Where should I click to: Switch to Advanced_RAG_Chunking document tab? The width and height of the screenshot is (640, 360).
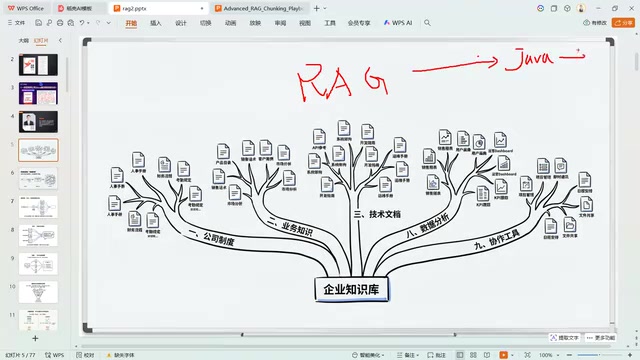260,8
